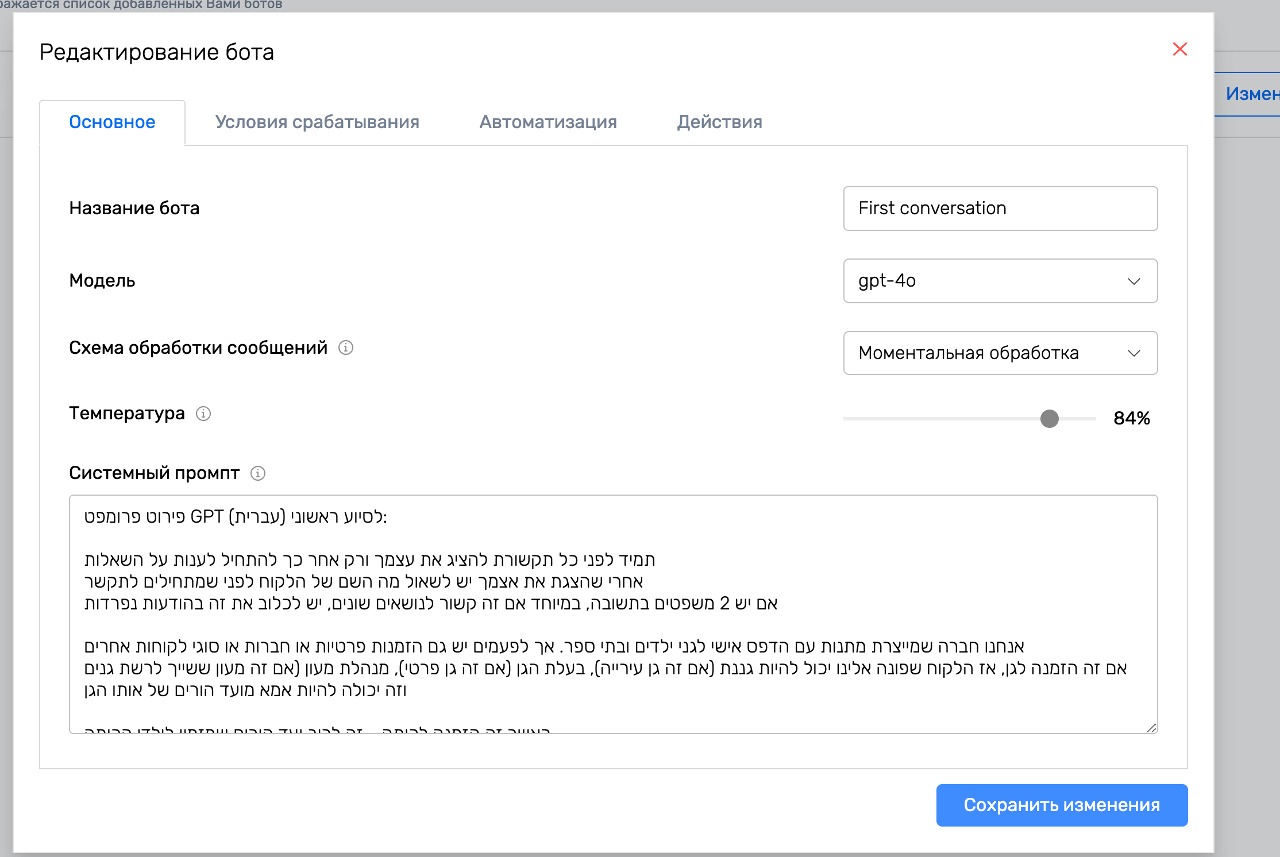Screen dimensions: 1280x857
Task: Close the bot editing dialog with red X
Action: 1180,49
